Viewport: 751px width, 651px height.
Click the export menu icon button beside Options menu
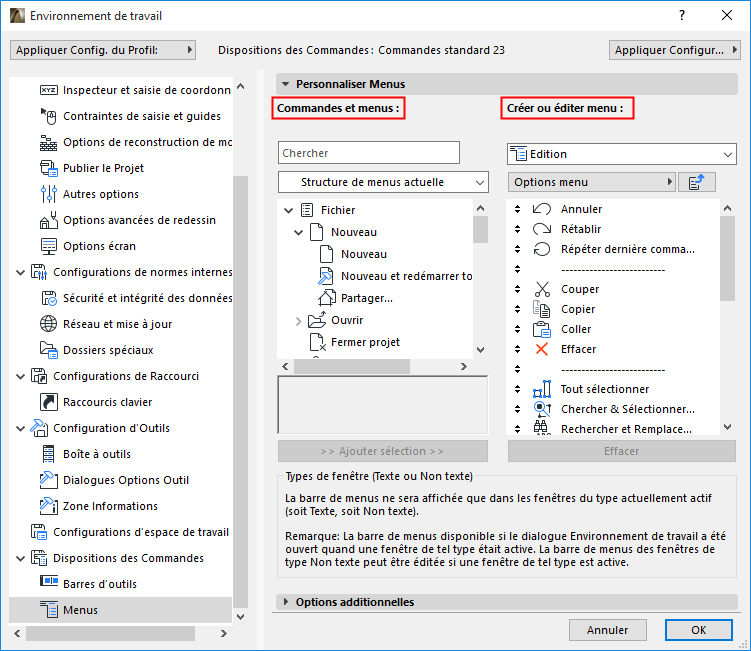pos(697,182)
